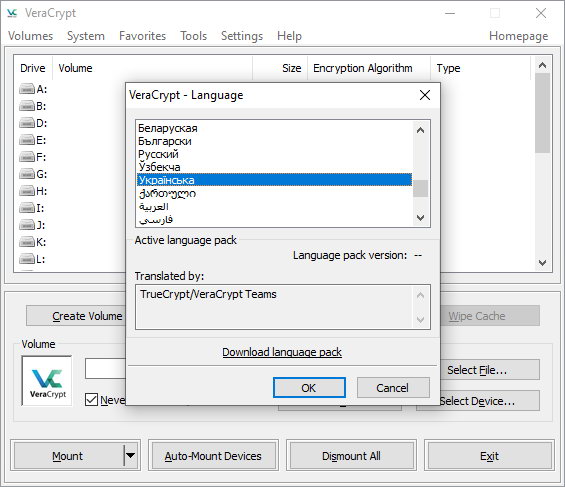
Task: Click the Select Device... button
Action: click(490, 401)
